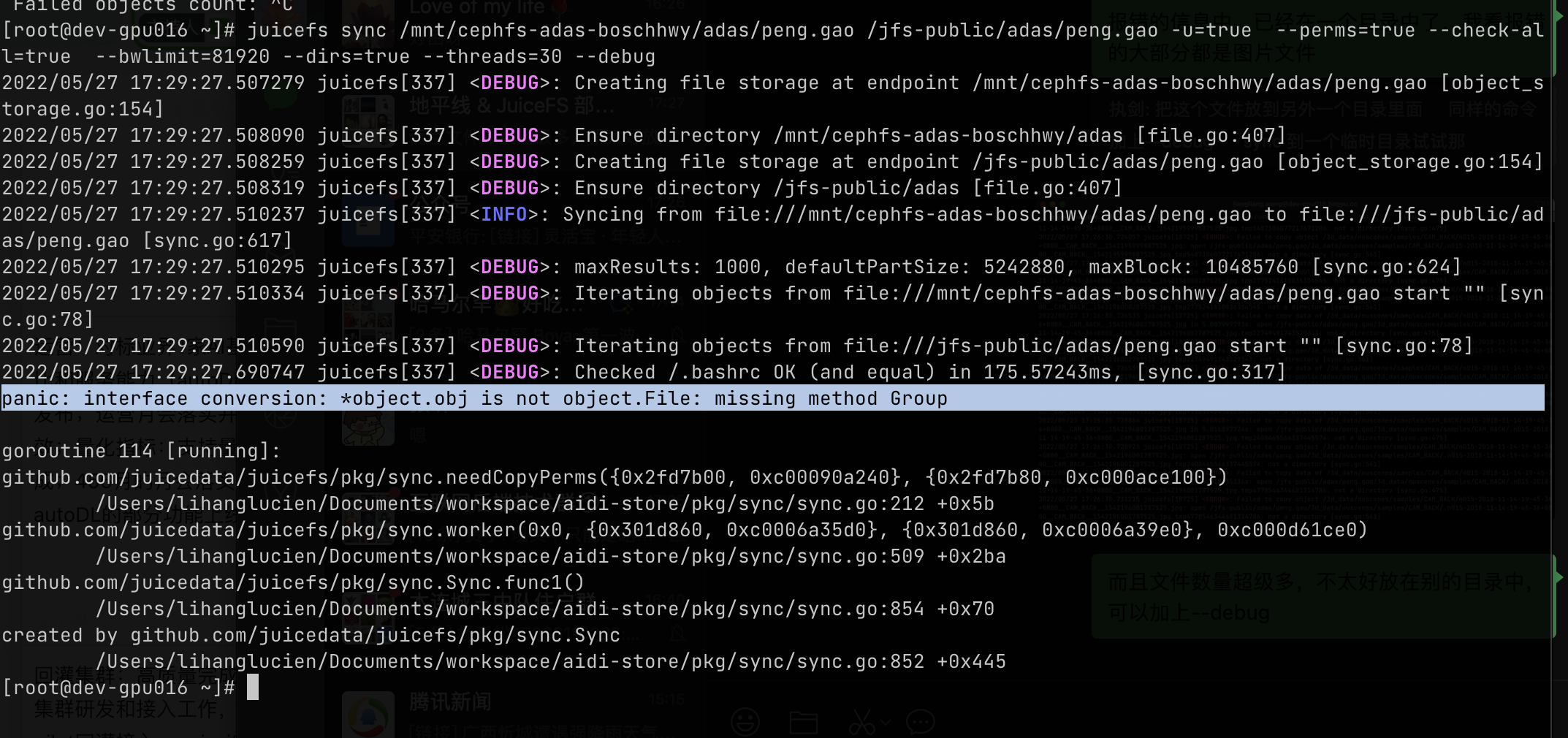Click the smiley face near the input toolbar
The height and width of the screenshot is (738, 1568).
745,722
